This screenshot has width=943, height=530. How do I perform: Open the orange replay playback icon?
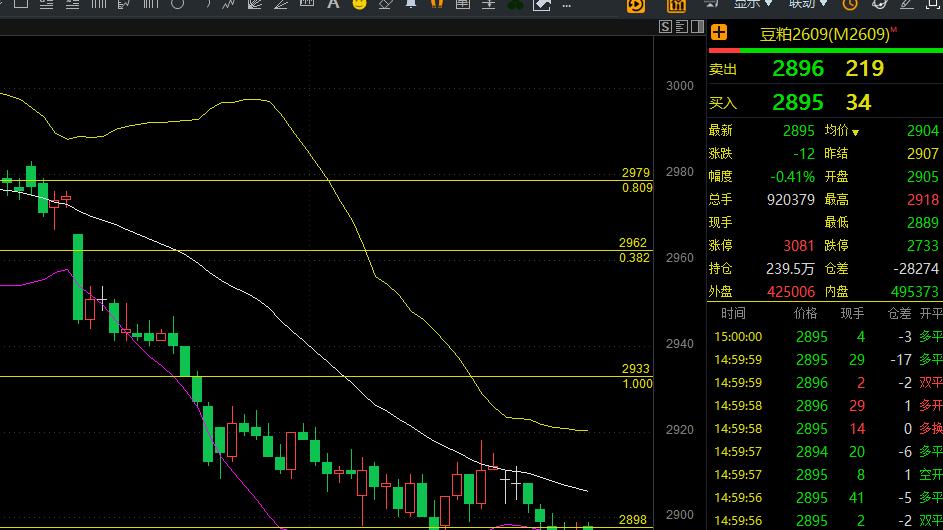coord(636,5)
